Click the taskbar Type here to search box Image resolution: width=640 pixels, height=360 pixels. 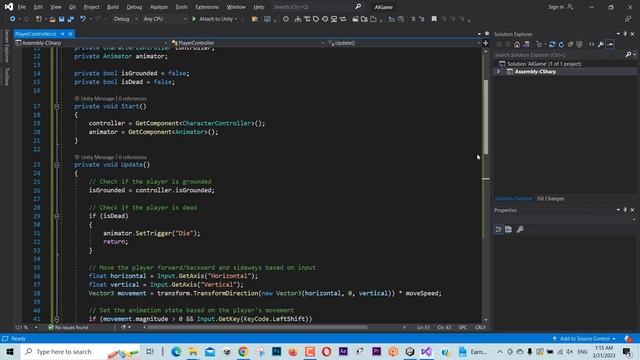tap(80, 351)
